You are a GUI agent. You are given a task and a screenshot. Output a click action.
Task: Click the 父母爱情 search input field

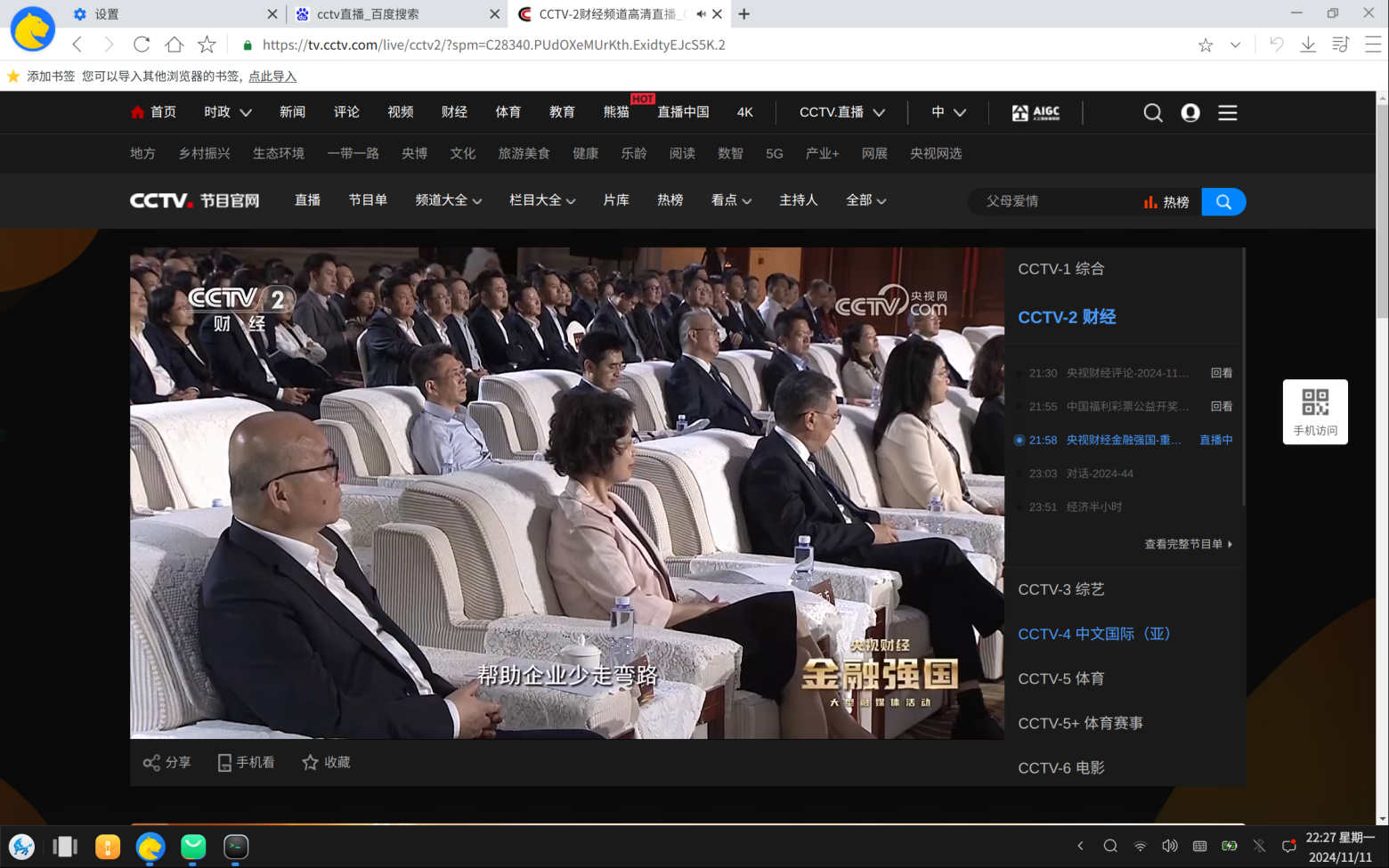point(1055,202)
